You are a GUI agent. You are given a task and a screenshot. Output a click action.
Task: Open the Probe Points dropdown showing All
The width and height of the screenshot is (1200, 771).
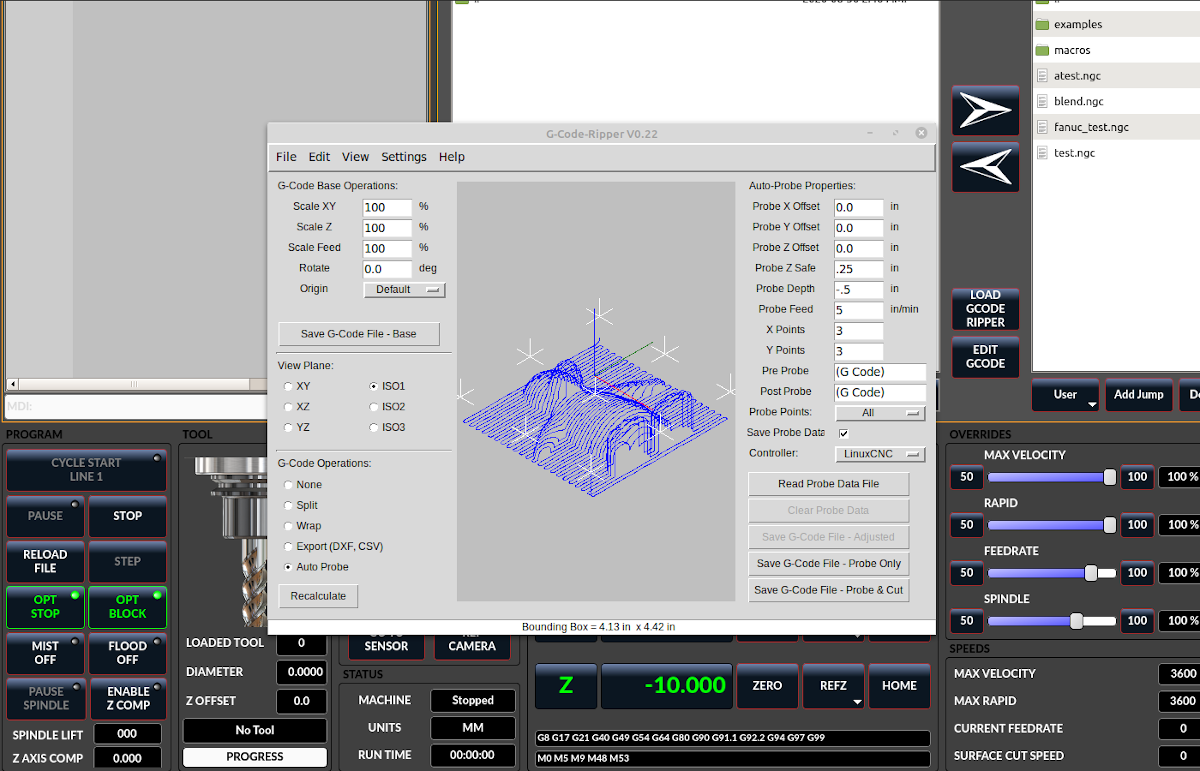pos(879,412)
